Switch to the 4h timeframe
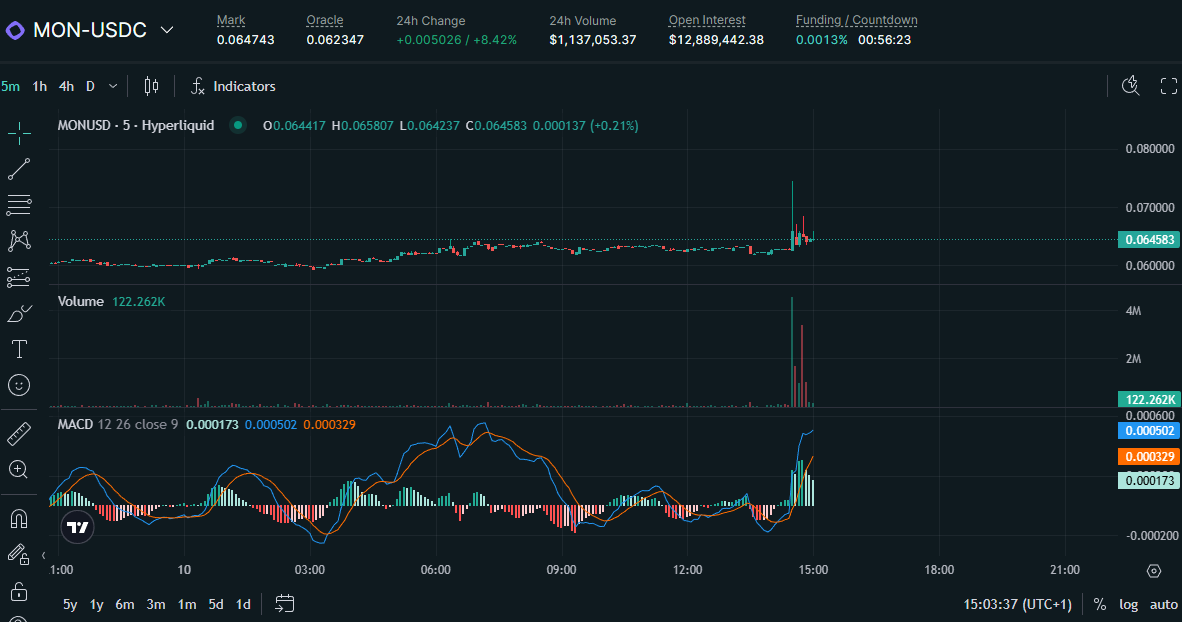 tap(66, 86)
